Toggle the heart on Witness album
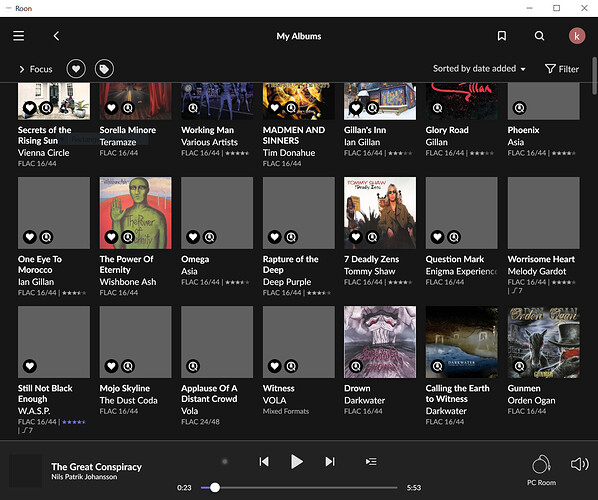Screen dimensions: 598x500 [x=275, y=366]
